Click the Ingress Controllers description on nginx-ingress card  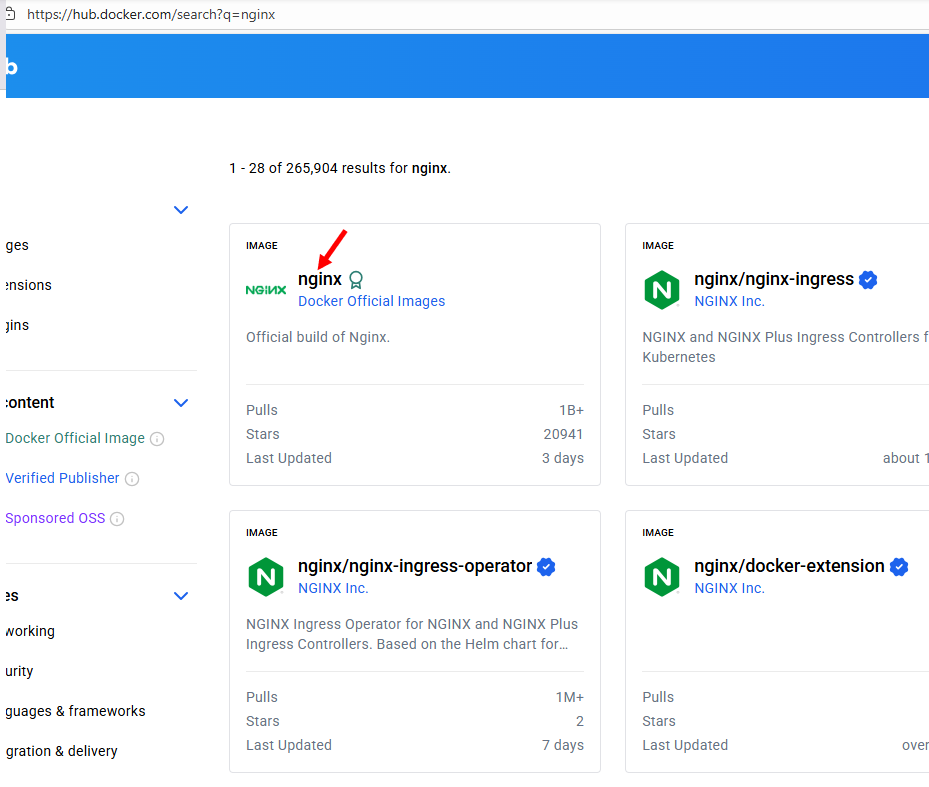click(786, 347)
